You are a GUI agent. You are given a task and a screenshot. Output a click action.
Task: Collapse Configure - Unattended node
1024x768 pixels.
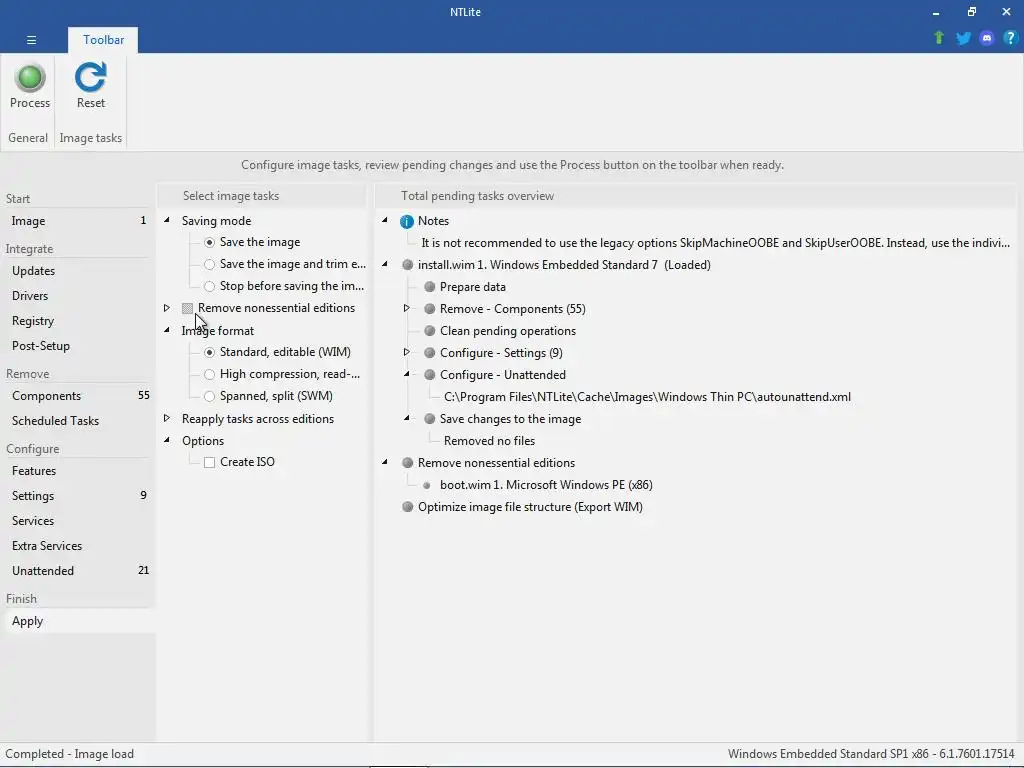[x=406, y=374]
